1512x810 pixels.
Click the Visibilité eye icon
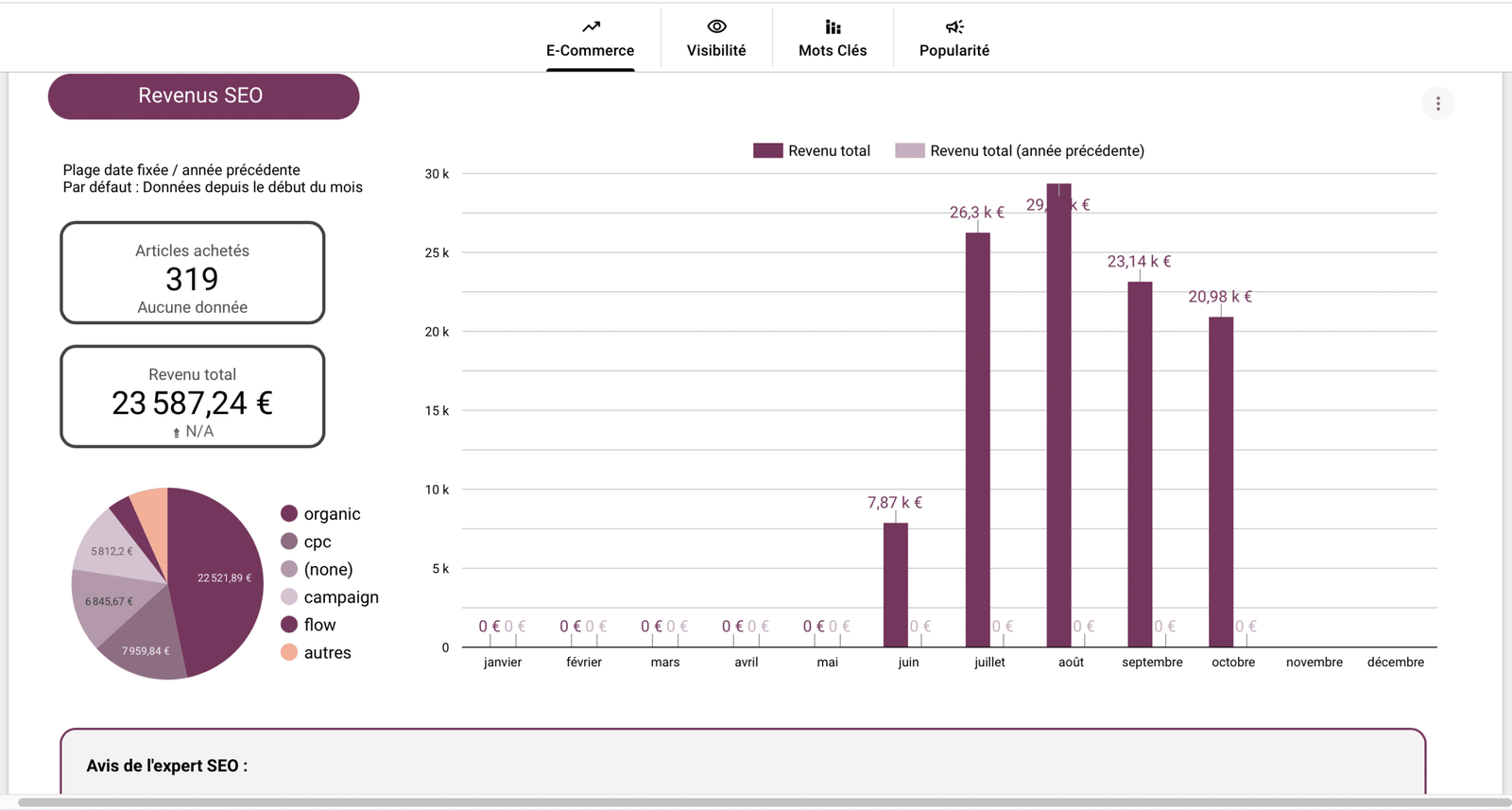tap(716, 26)
